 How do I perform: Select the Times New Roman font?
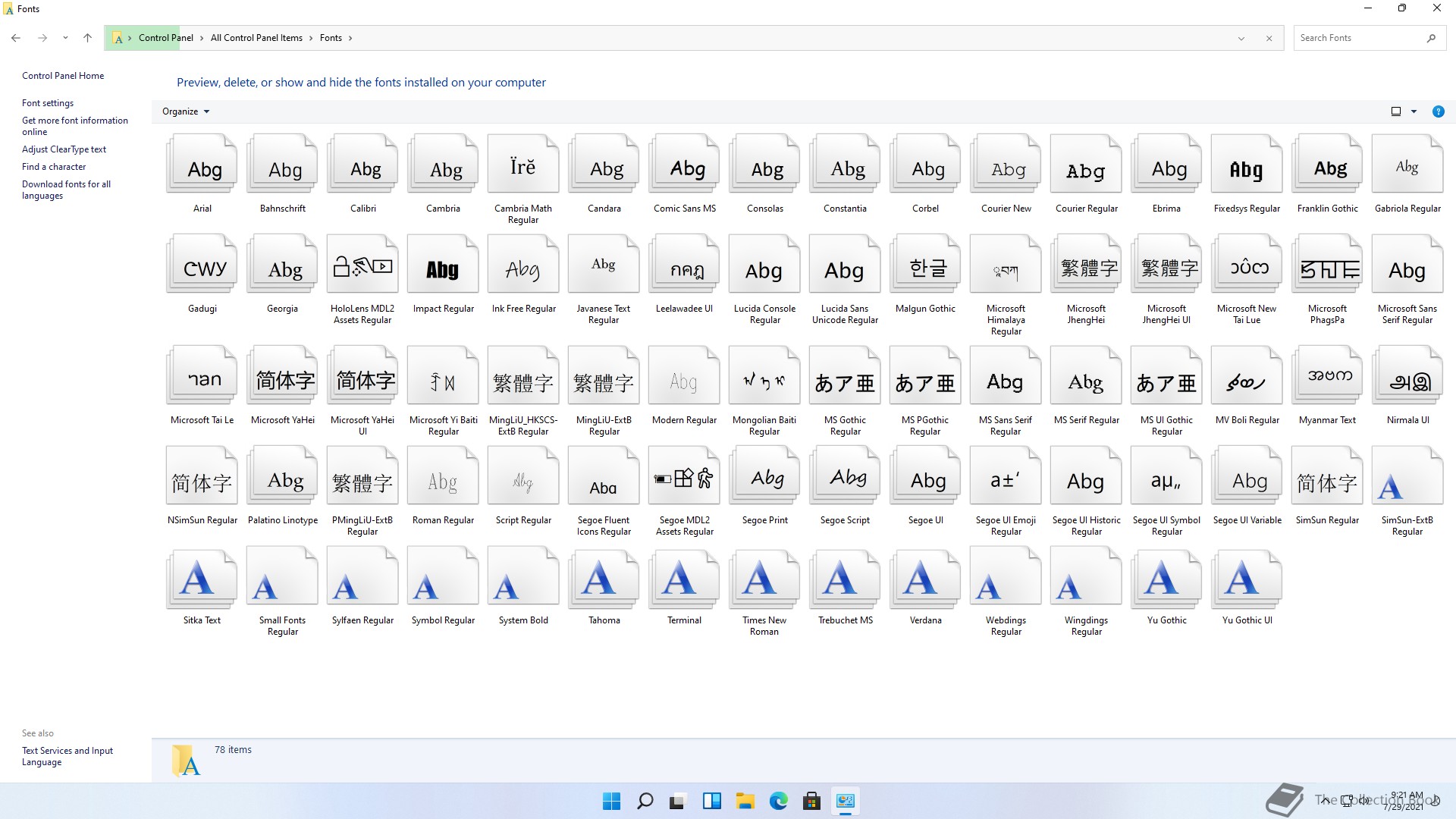pyautogui.click(x=764, y=582)
